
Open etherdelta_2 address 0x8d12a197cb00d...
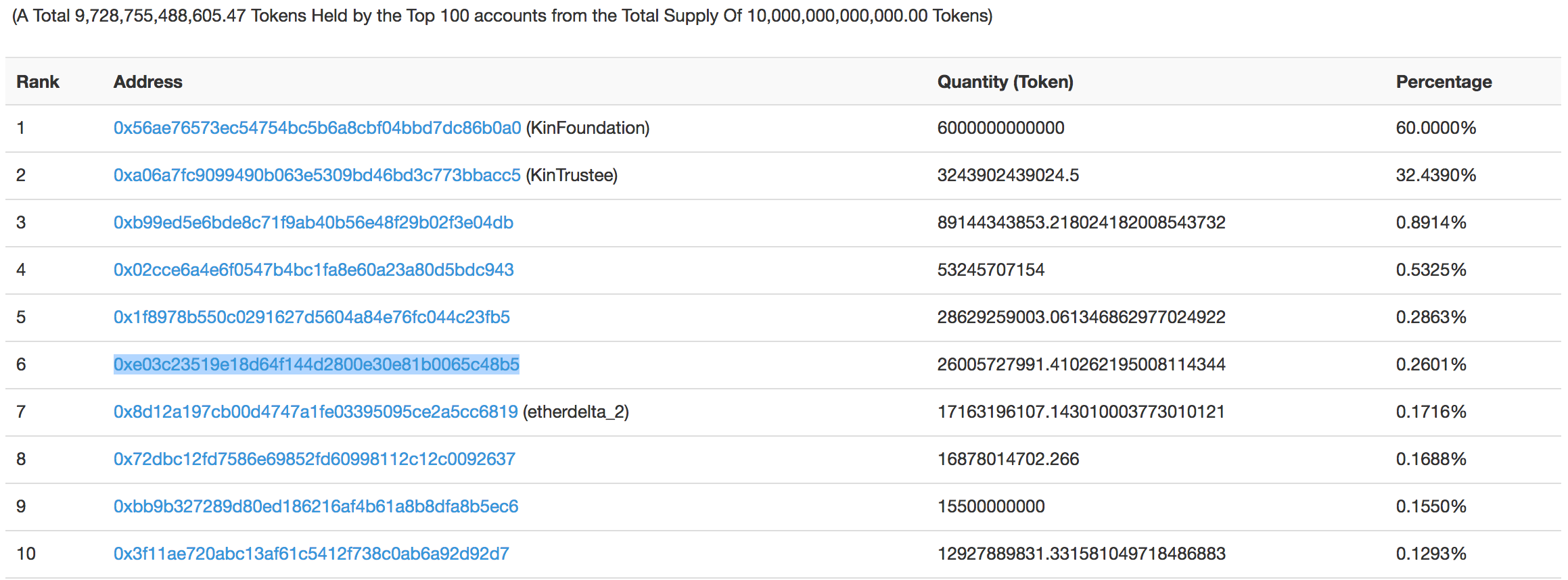click(x=316, y=412)
